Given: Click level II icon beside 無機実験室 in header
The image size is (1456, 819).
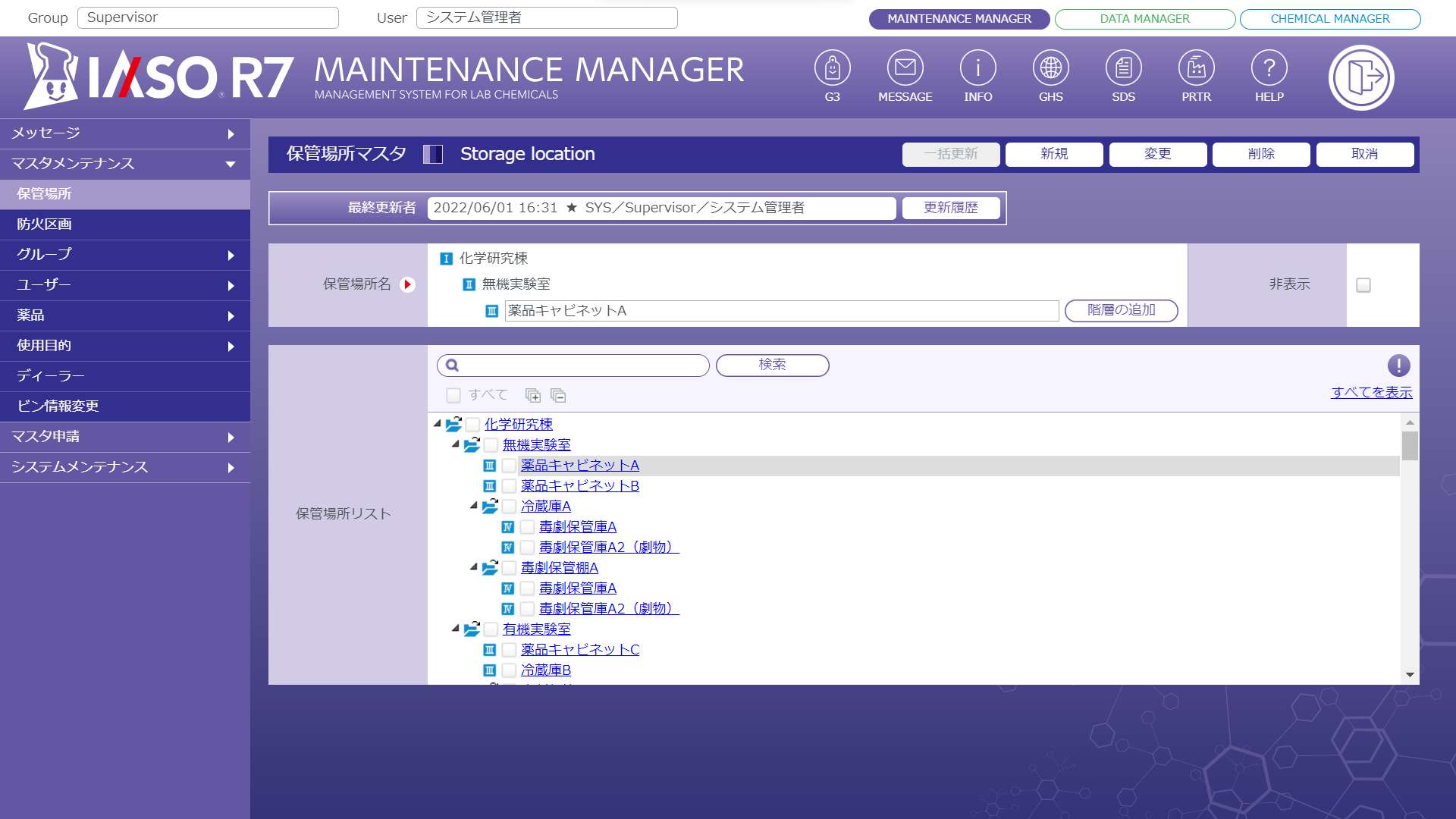Looking at the screenshot, I should point(469,284).
